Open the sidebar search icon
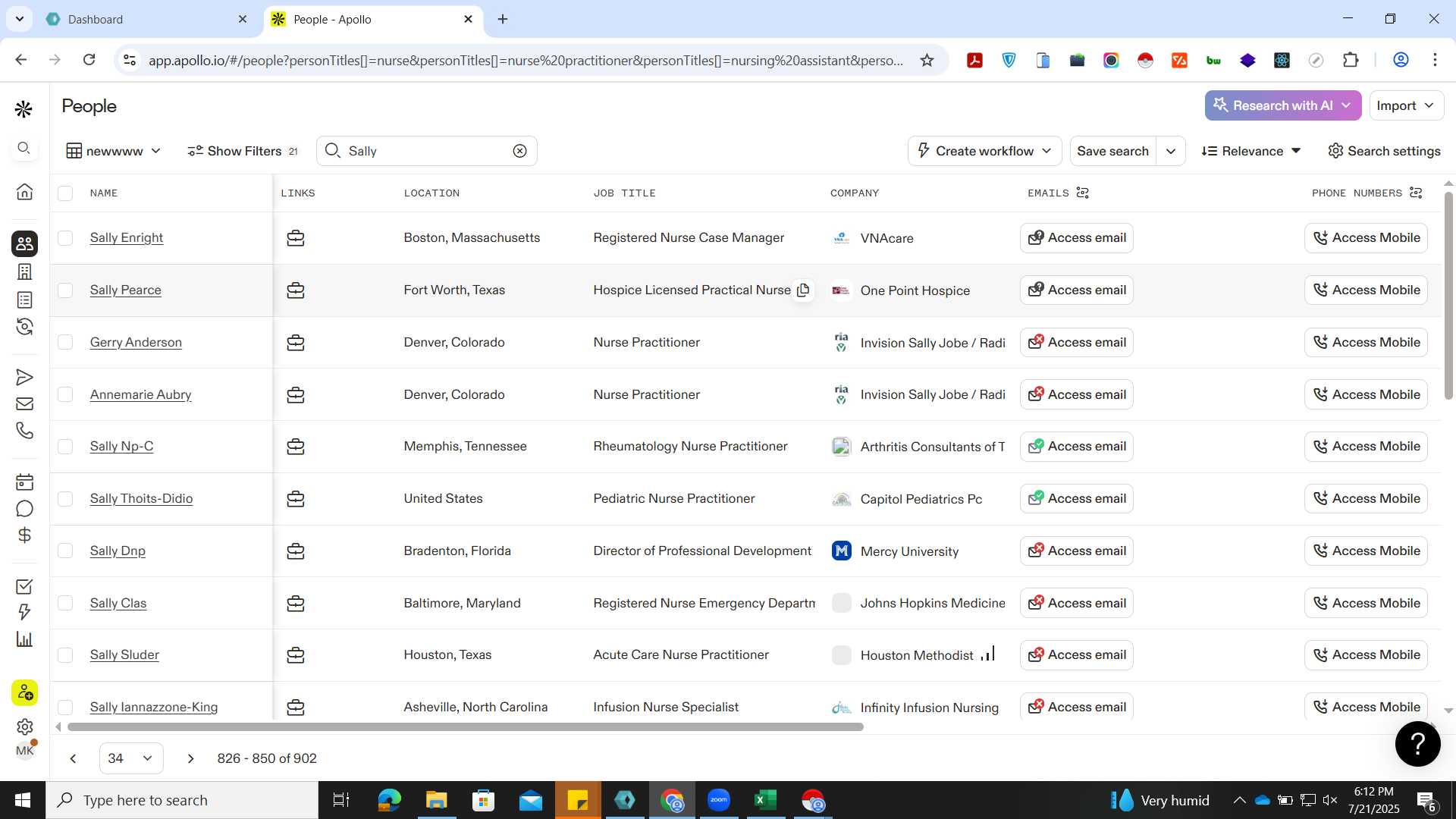1456x819 pixels. [24, 148]
